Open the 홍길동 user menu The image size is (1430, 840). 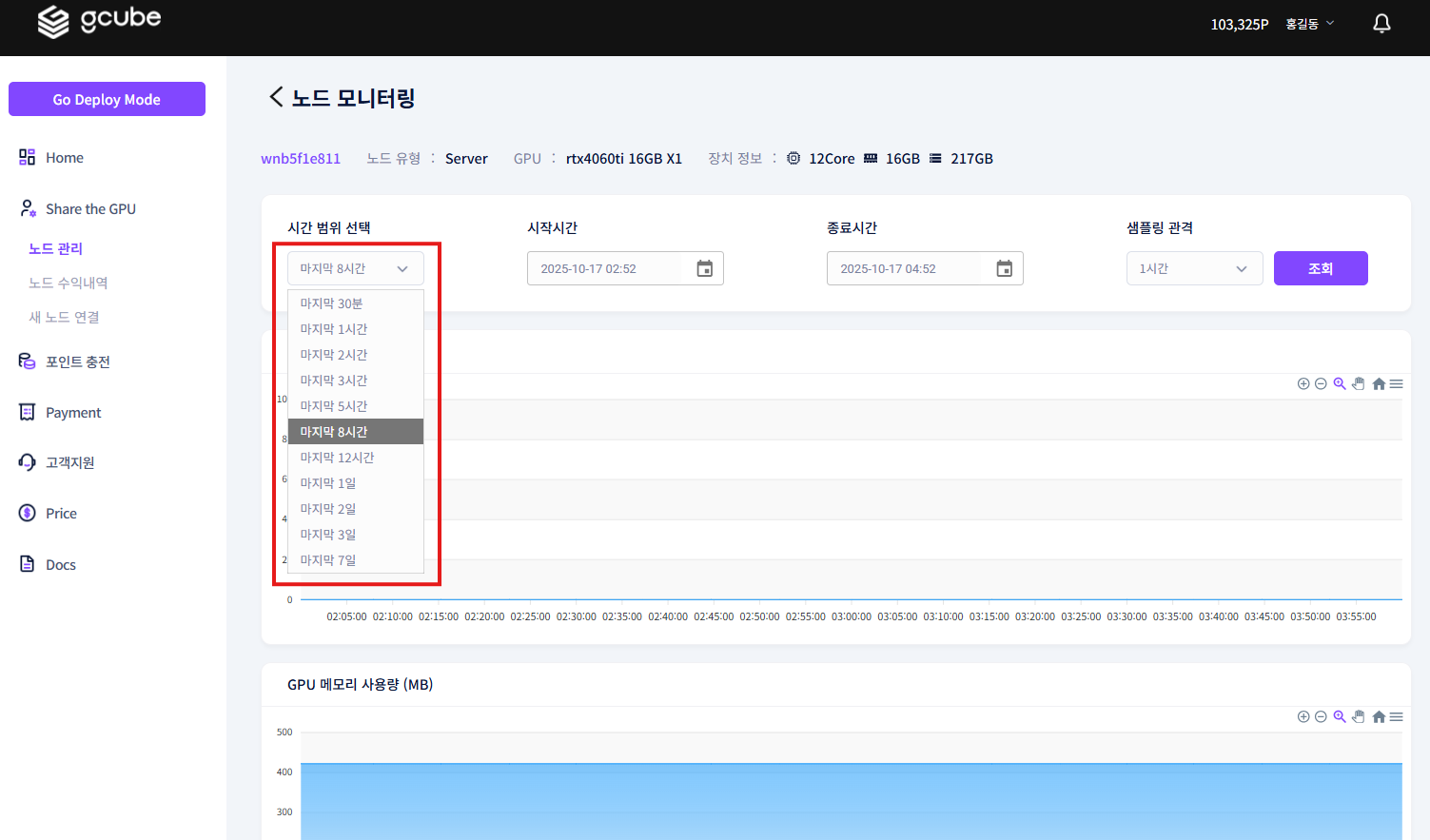click(1309, 24)
